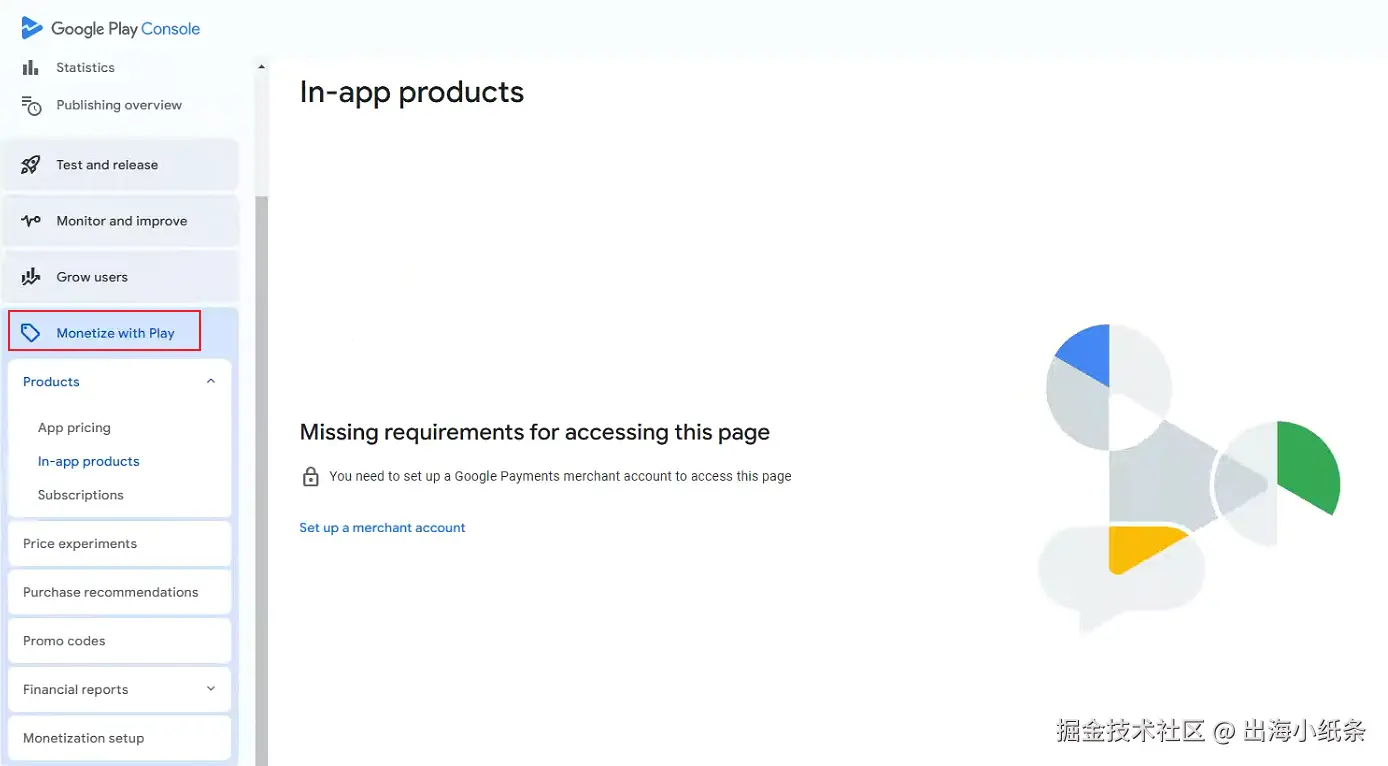
Task: Open App pricing in the sidebar
Action: click(74, 428)
